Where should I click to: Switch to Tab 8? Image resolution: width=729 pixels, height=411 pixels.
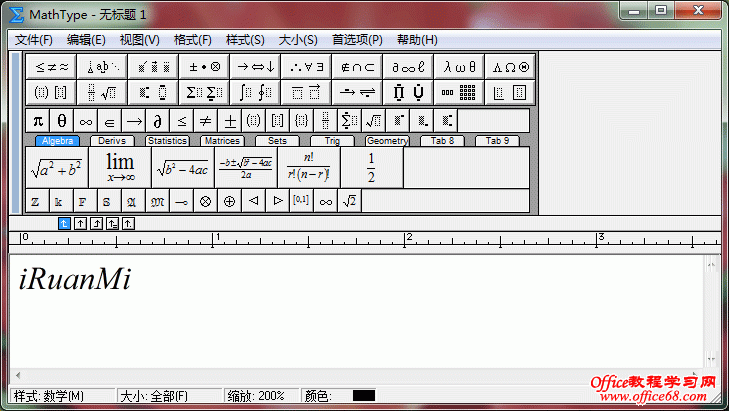pos(442,140)
